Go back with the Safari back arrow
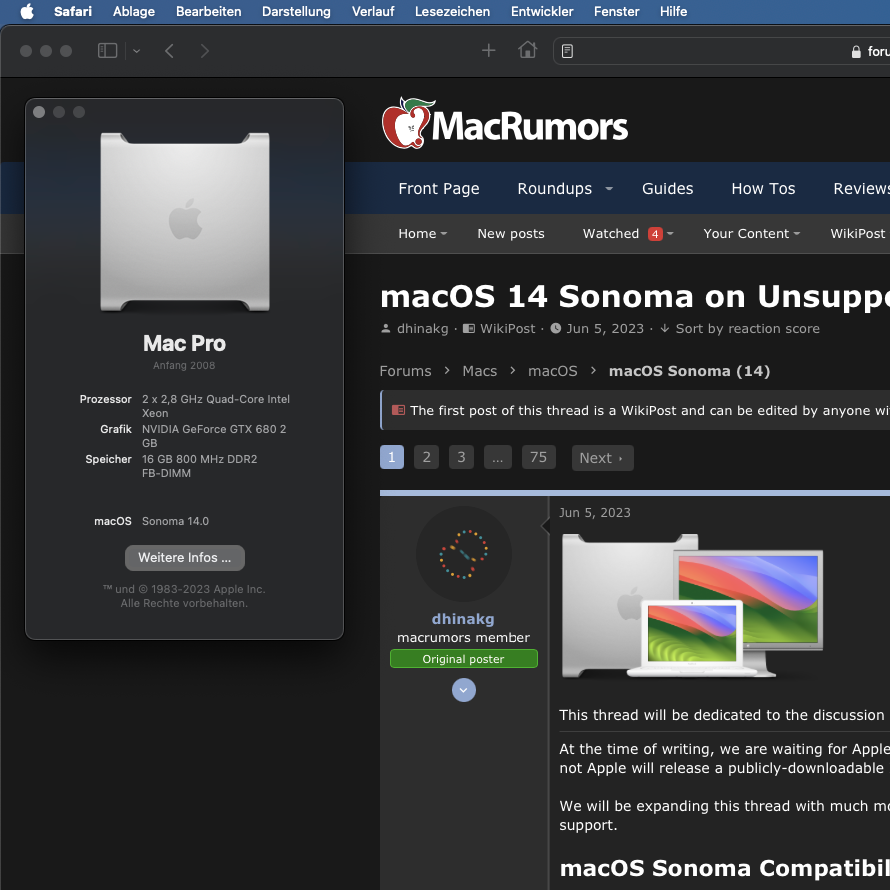The height and width of the screenshot is (890, 890). tap(169, 51)
